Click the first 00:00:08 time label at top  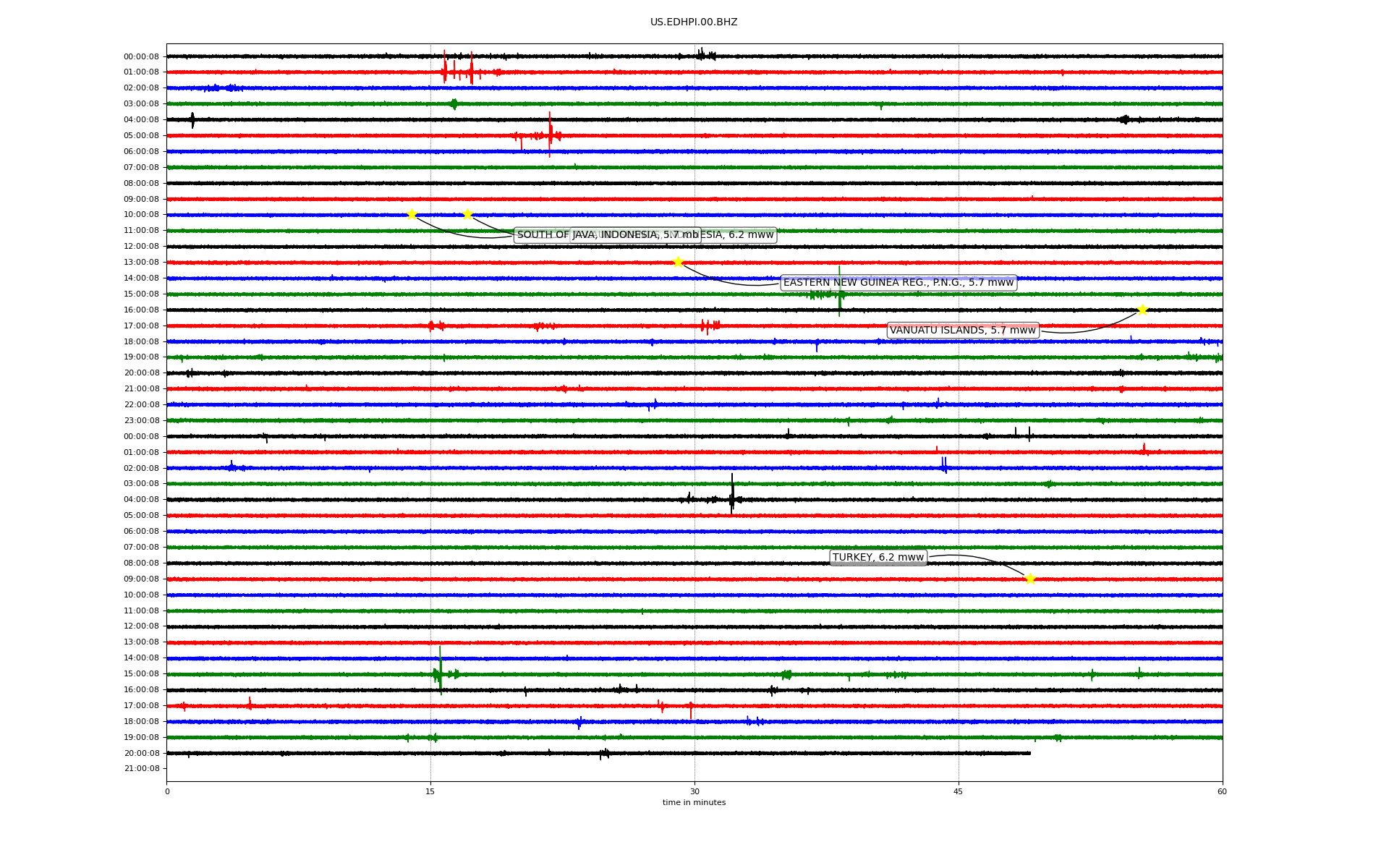pyautogui.click(x=141, y=56)
